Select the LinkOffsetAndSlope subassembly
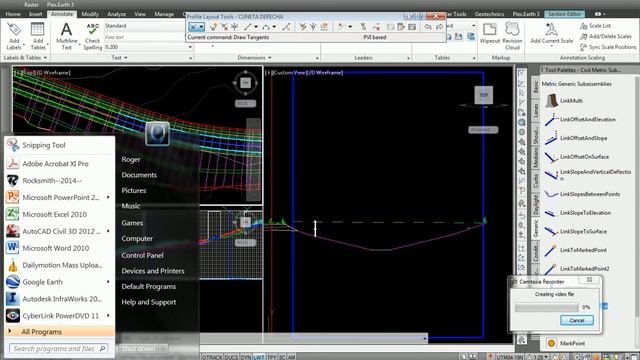Viewport: 640px width, 360px height. pos(576,138)
